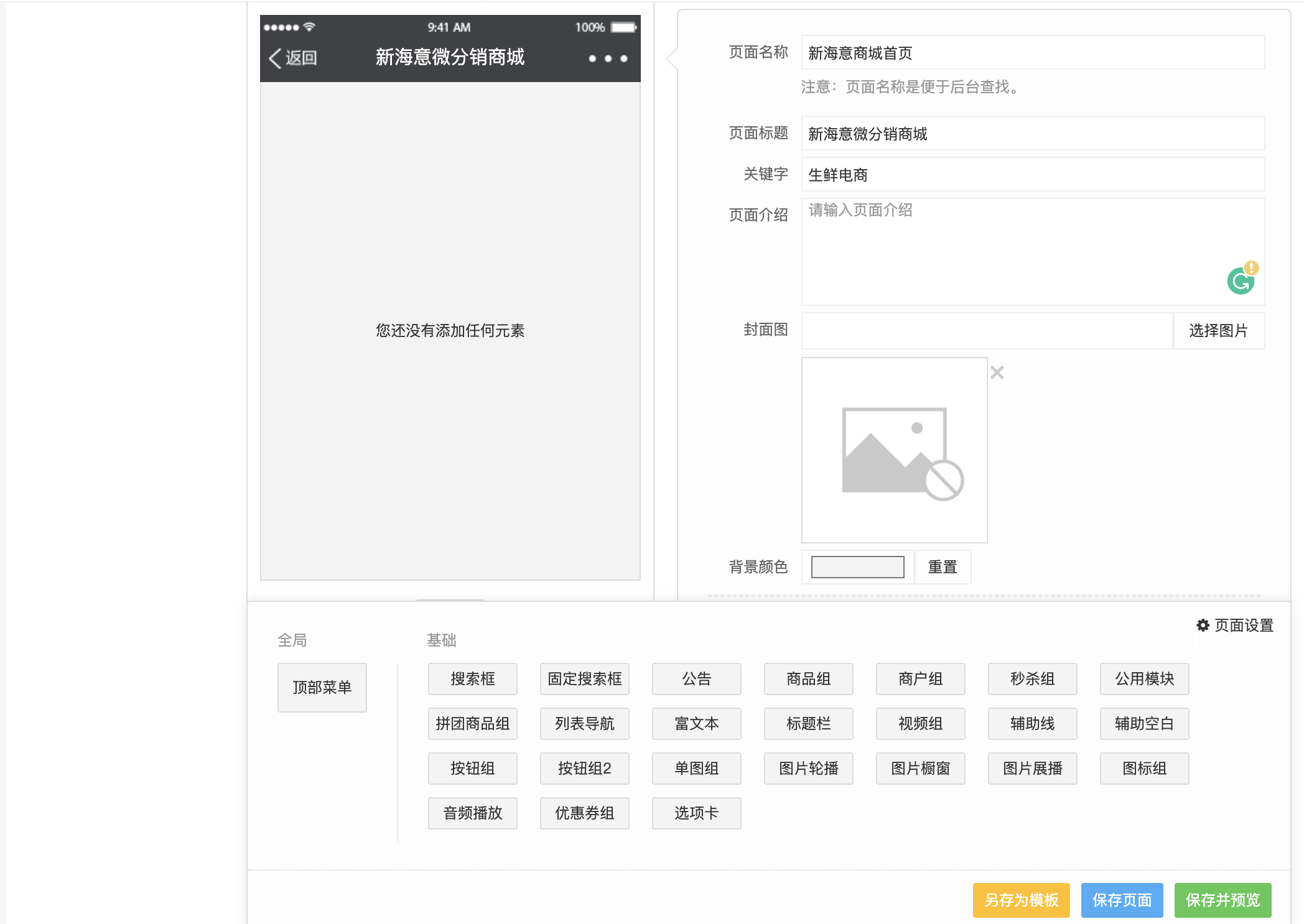Click the 重置 background color button
This screenshot has height=924, width=1304.
(x=943, y=566)
